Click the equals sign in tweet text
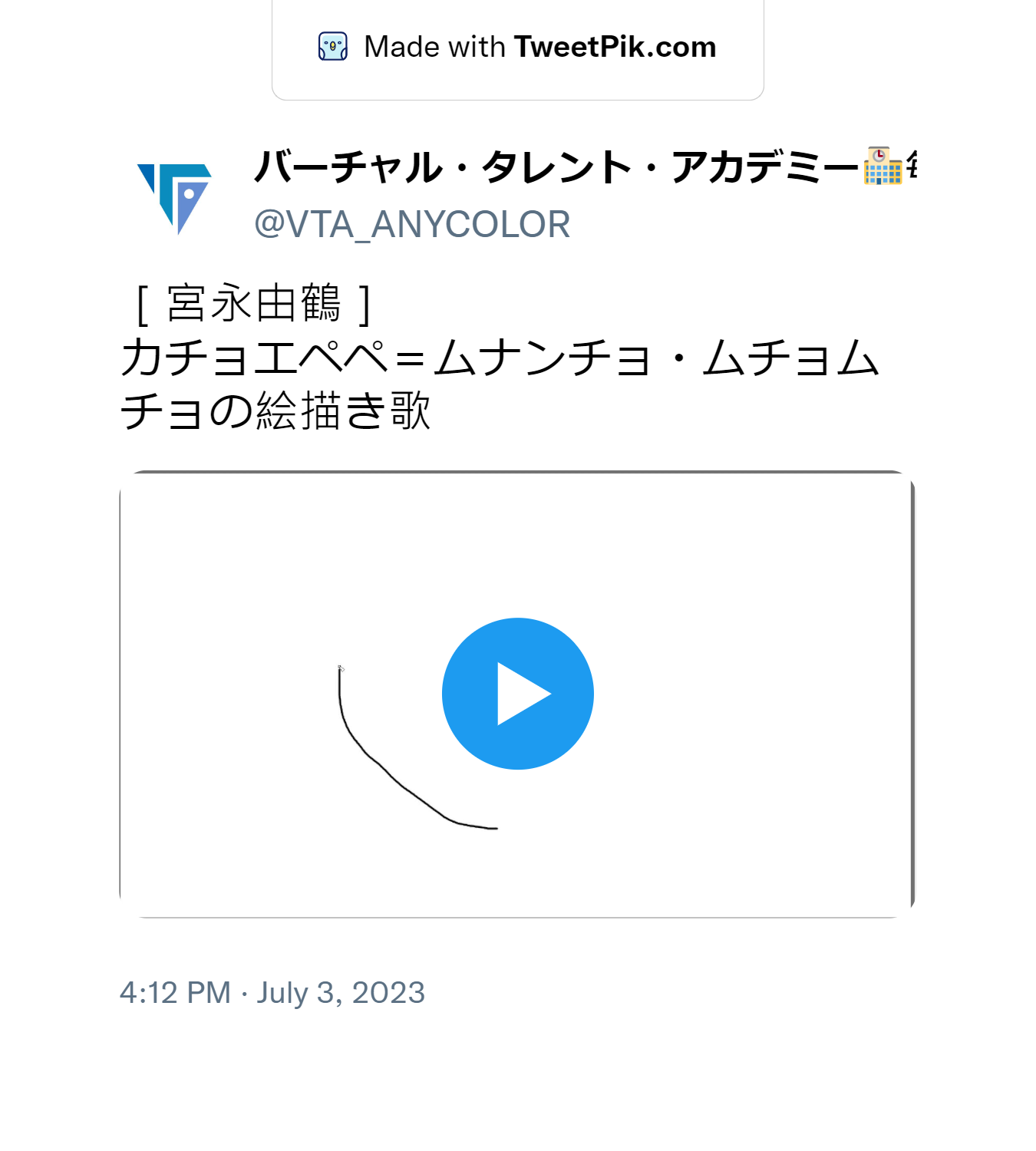Screen dimensions: 1036x1151 pyautogui.click(x=411, y=358)
